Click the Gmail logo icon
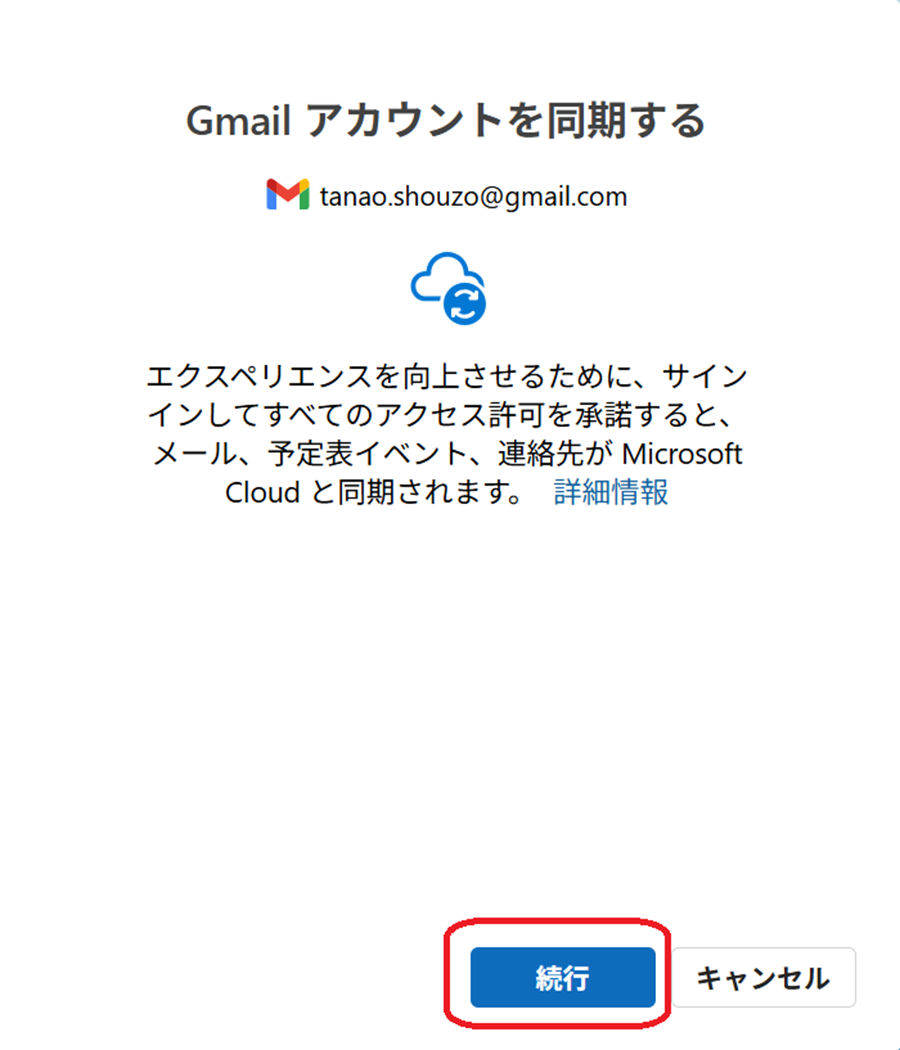Image resolution: width=900 pixels, height=1050 pixels. click(287, 194)
